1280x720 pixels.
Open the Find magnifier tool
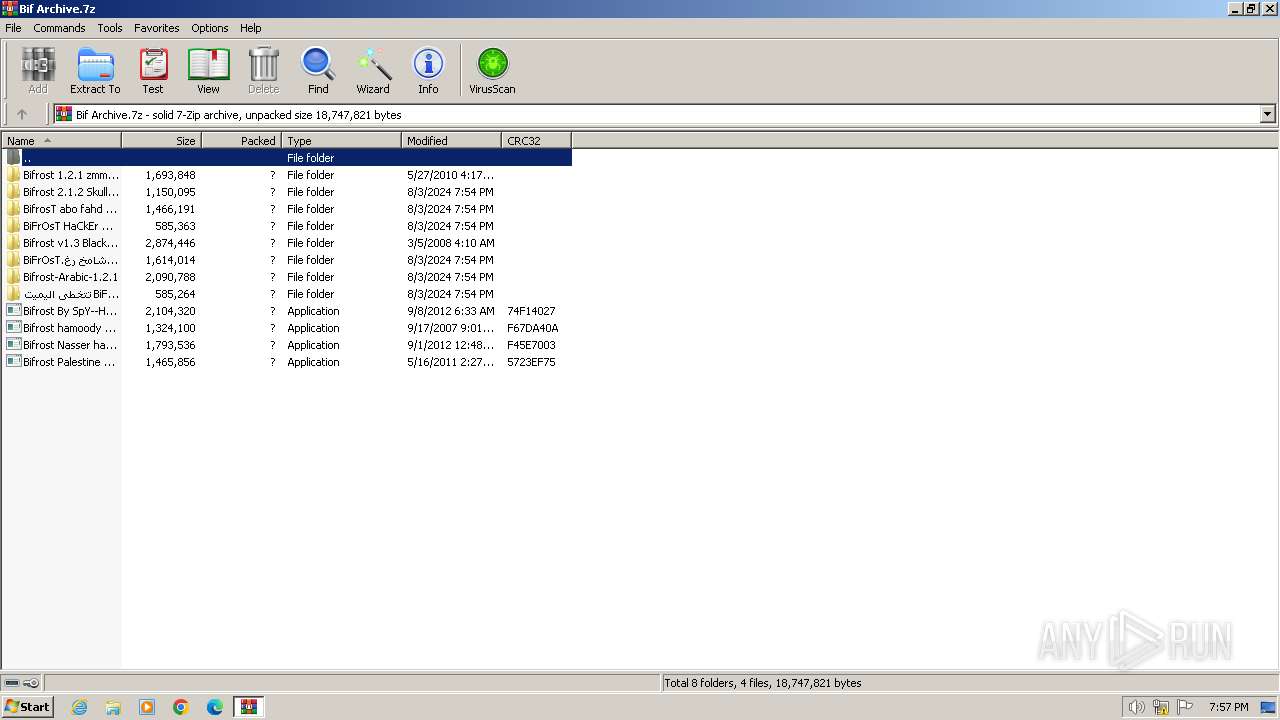click(x=318, y=71)
